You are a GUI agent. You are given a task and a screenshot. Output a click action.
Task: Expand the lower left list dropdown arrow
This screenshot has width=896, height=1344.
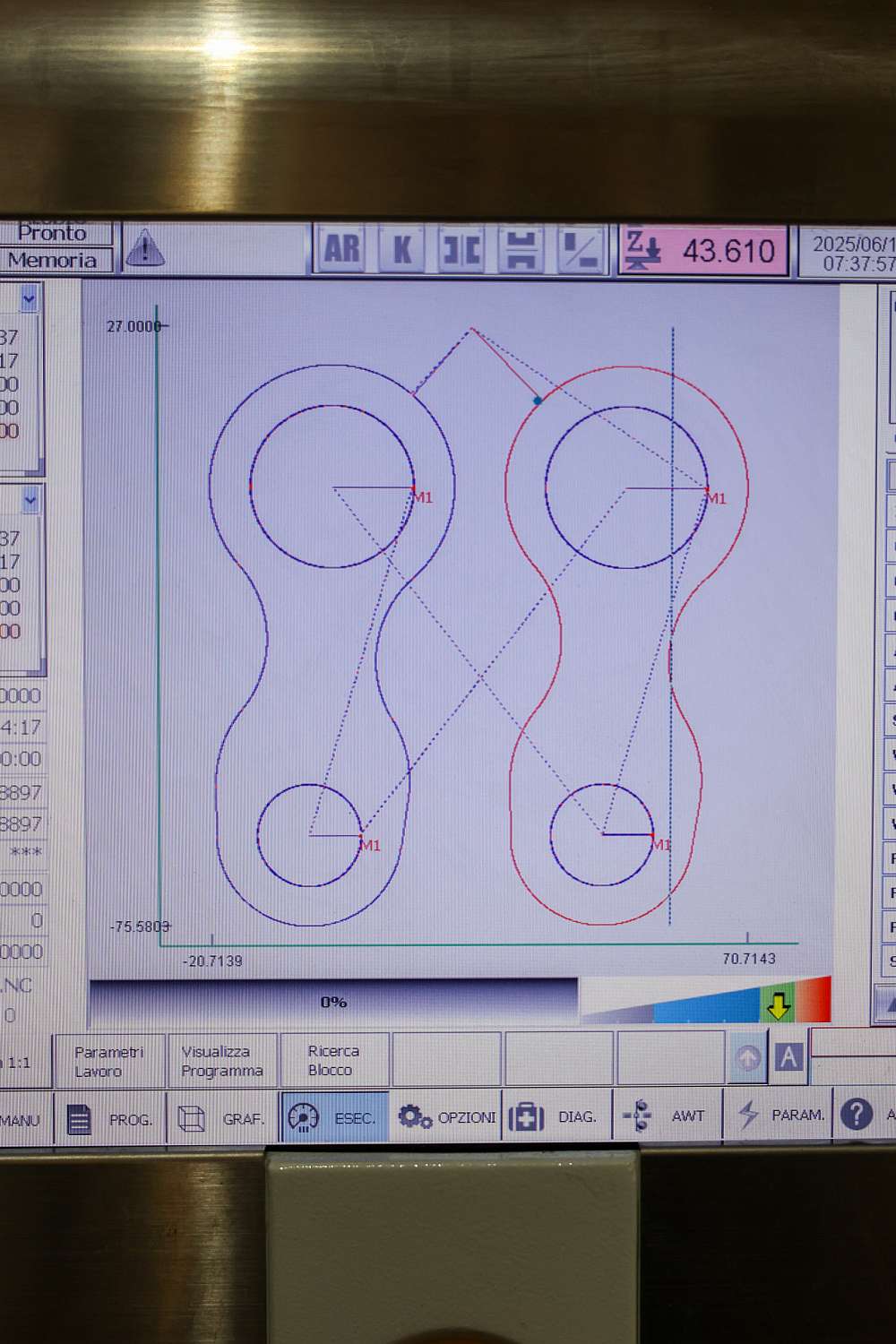pos(30,501)
